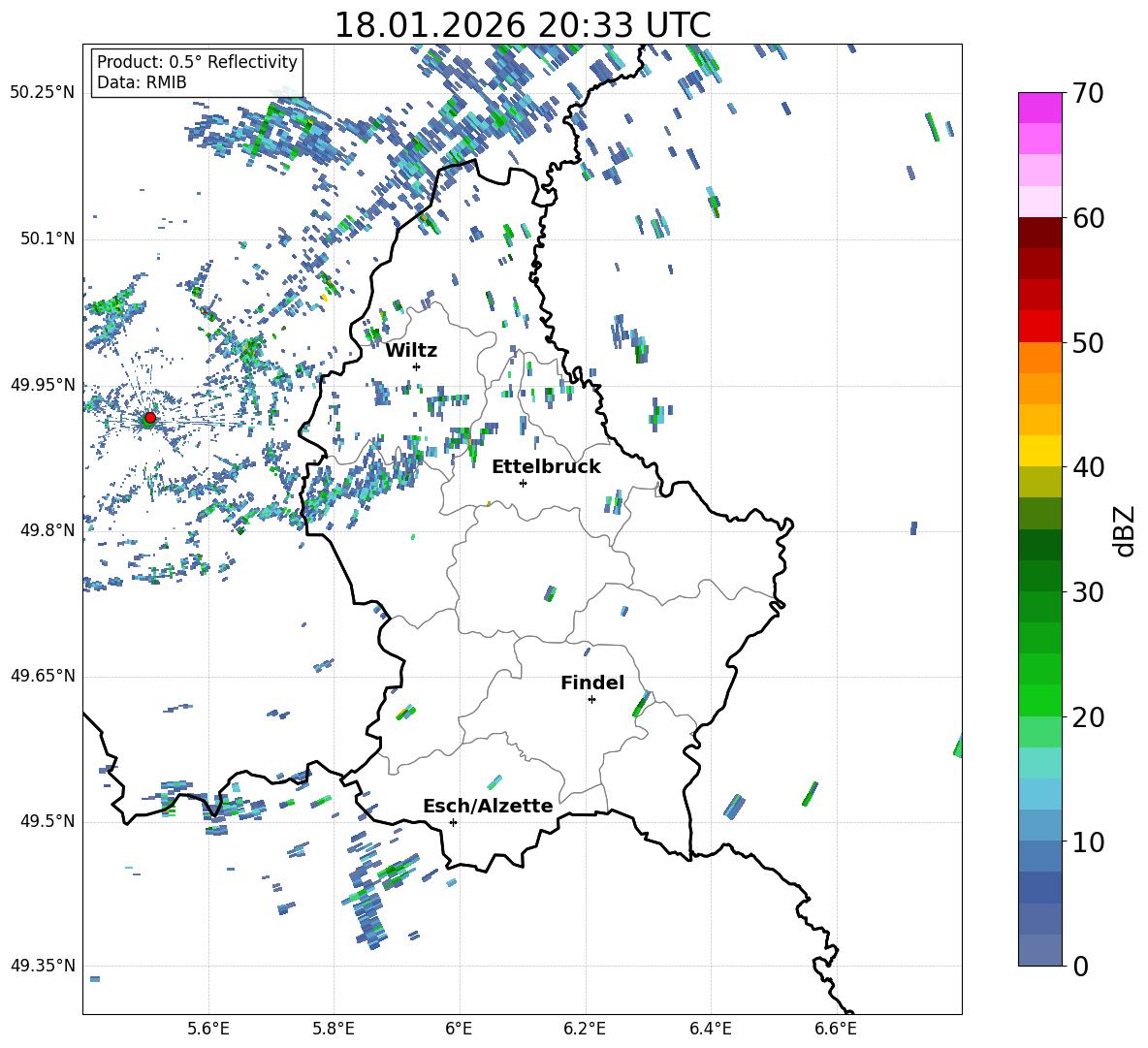Click the Findel city label

tap(592, 683)
